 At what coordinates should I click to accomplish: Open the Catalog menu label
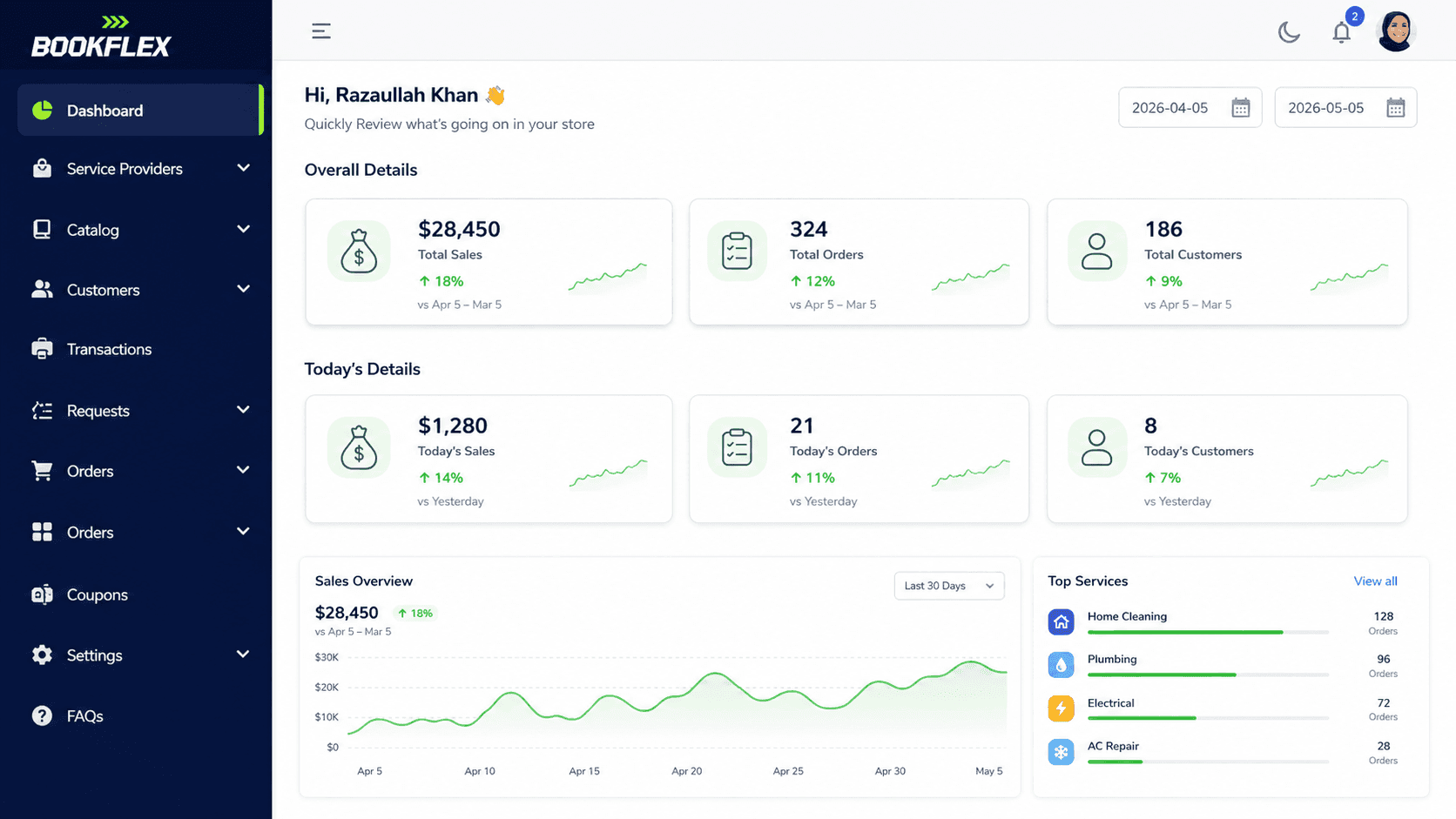tap(93, 230)
